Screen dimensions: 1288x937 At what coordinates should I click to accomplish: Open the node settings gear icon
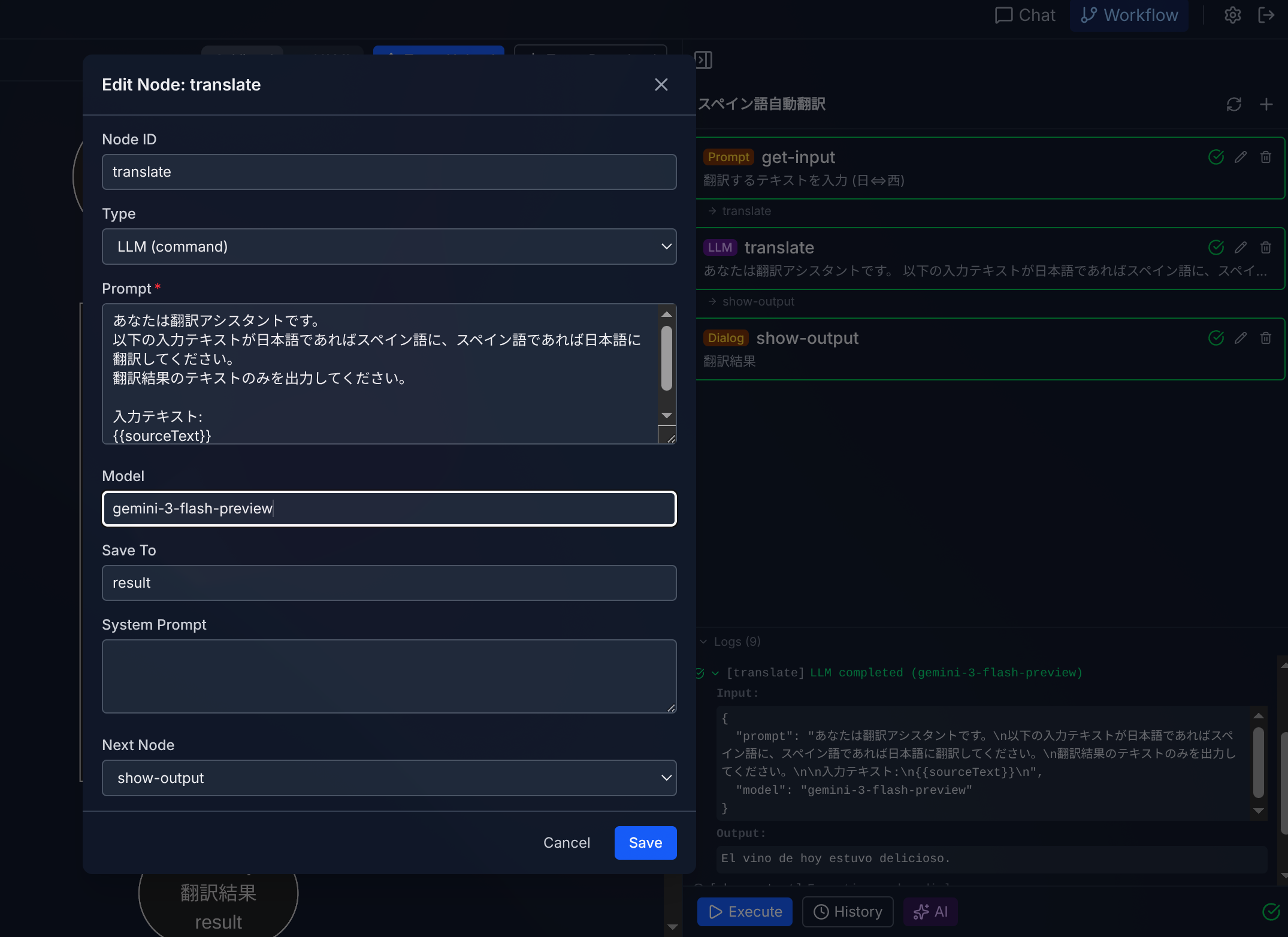click(1232, 15)
